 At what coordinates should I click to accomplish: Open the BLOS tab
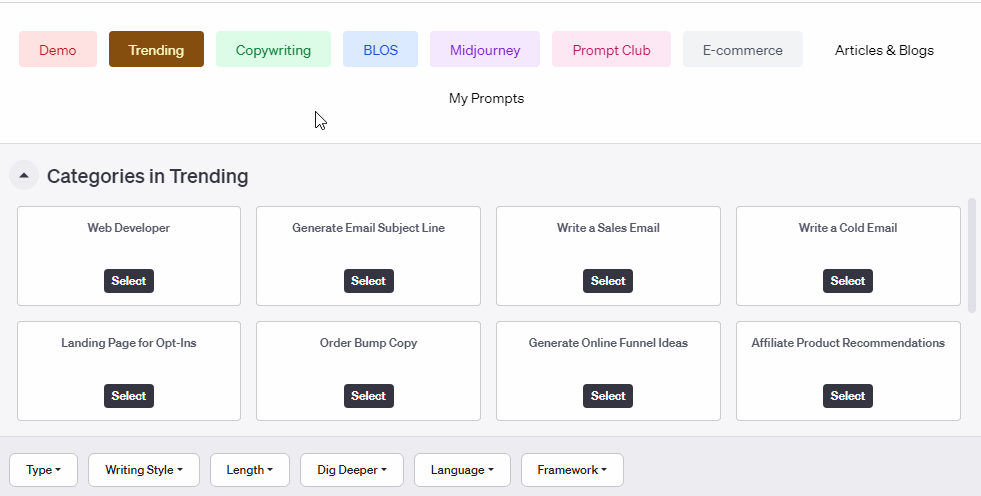point(380,50)
